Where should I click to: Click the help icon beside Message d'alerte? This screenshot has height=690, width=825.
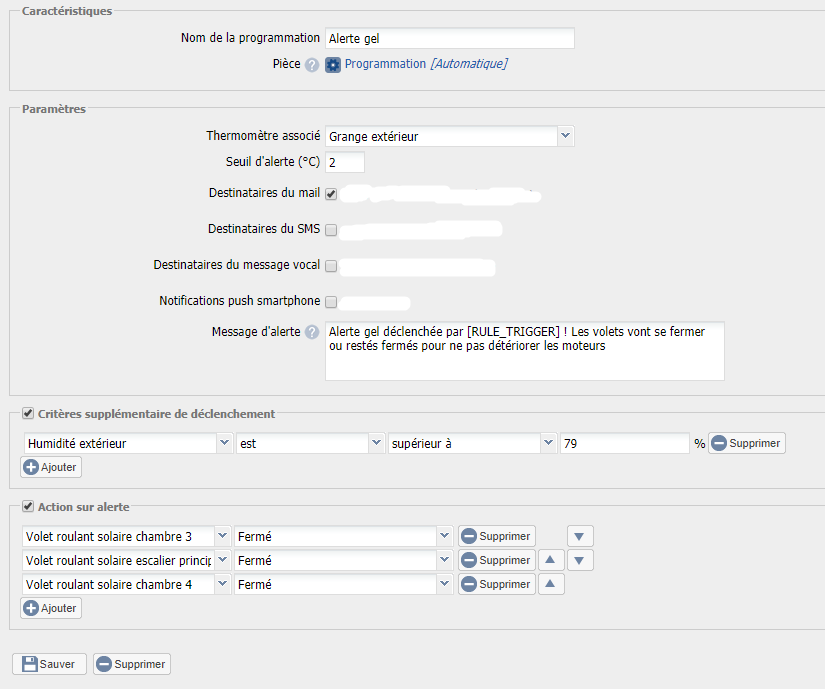tap(312, 332)
